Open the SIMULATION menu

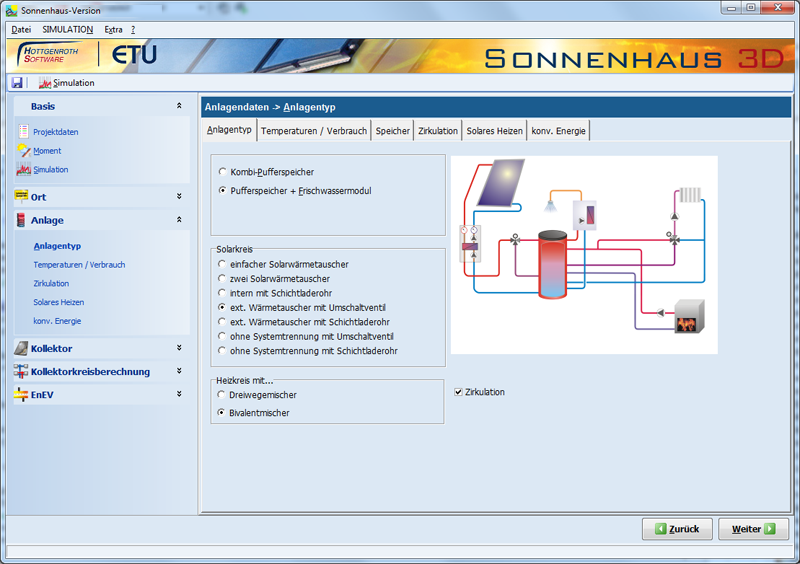tap(67, 30)
